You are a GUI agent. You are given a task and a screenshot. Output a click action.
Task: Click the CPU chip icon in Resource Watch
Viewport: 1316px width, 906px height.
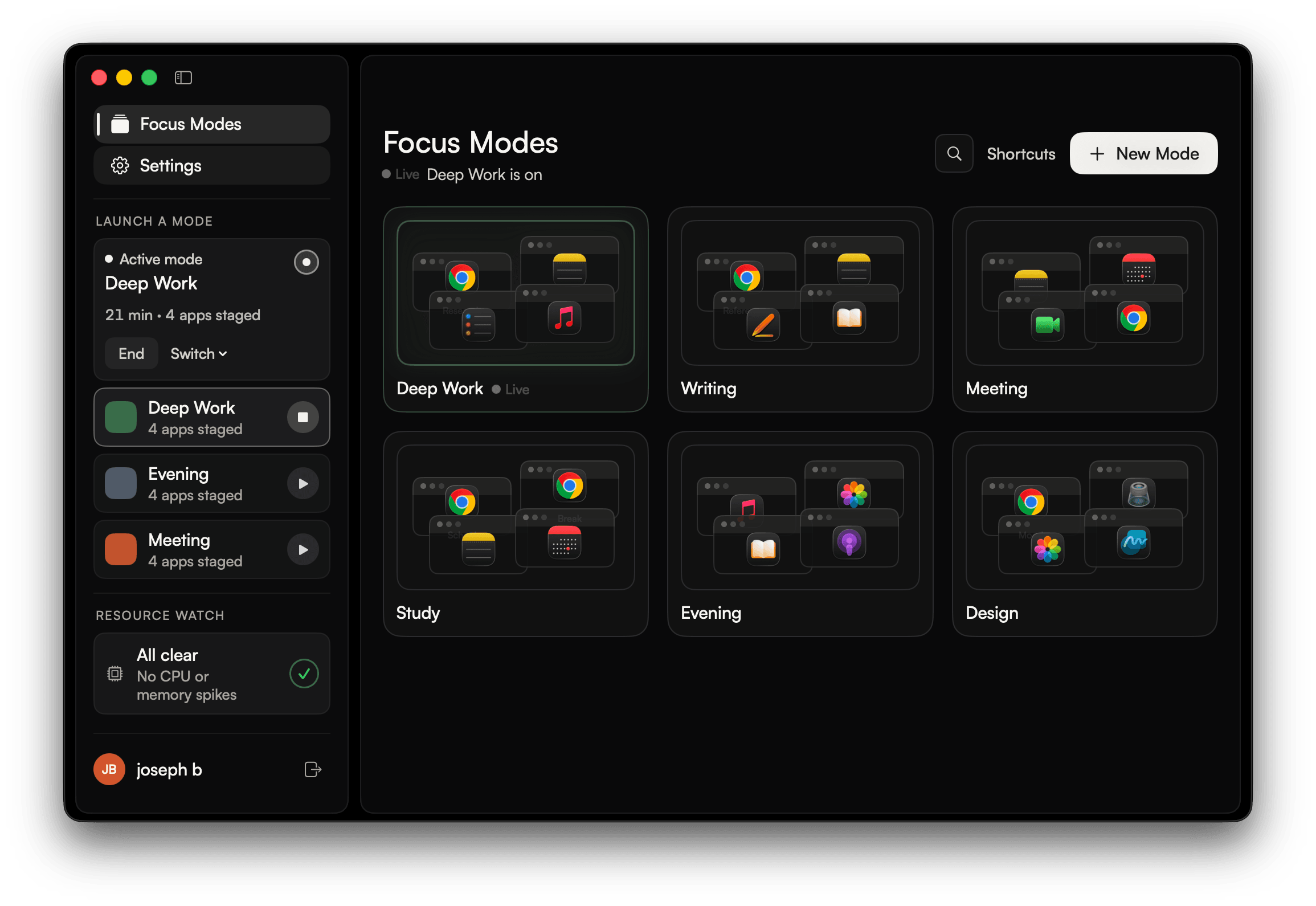[x=115, y=674]
